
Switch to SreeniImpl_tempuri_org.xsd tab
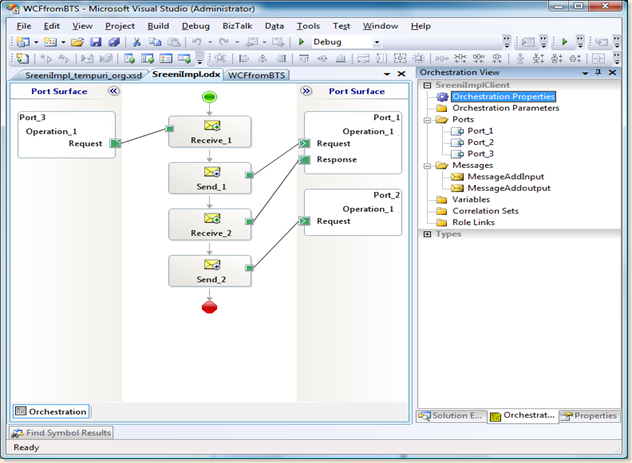83,75
